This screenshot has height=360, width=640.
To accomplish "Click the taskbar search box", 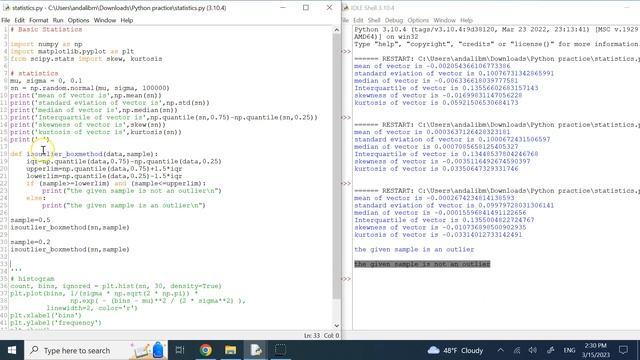I will (96, 350).
